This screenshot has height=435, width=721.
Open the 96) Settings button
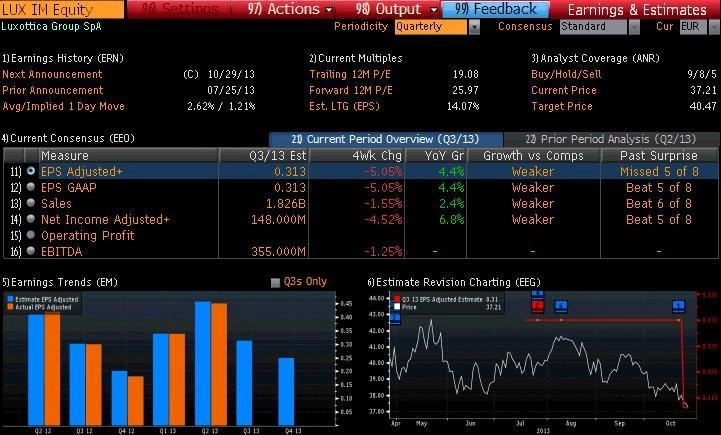point(180,9)
